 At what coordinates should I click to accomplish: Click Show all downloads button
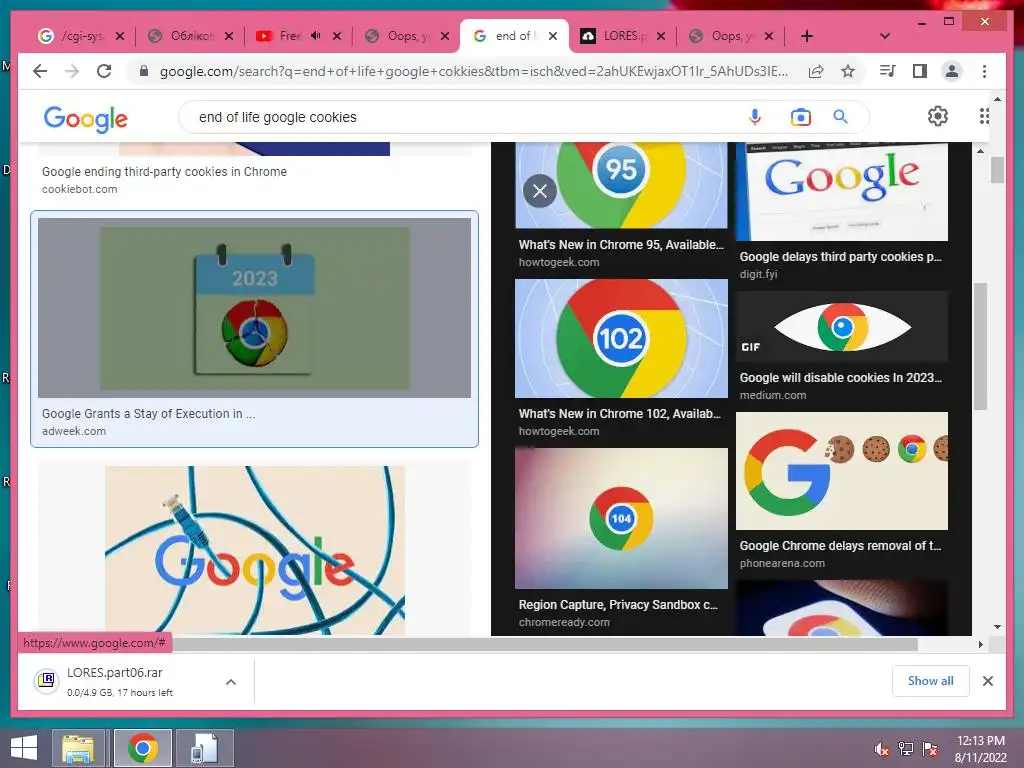tap(930, 681)
